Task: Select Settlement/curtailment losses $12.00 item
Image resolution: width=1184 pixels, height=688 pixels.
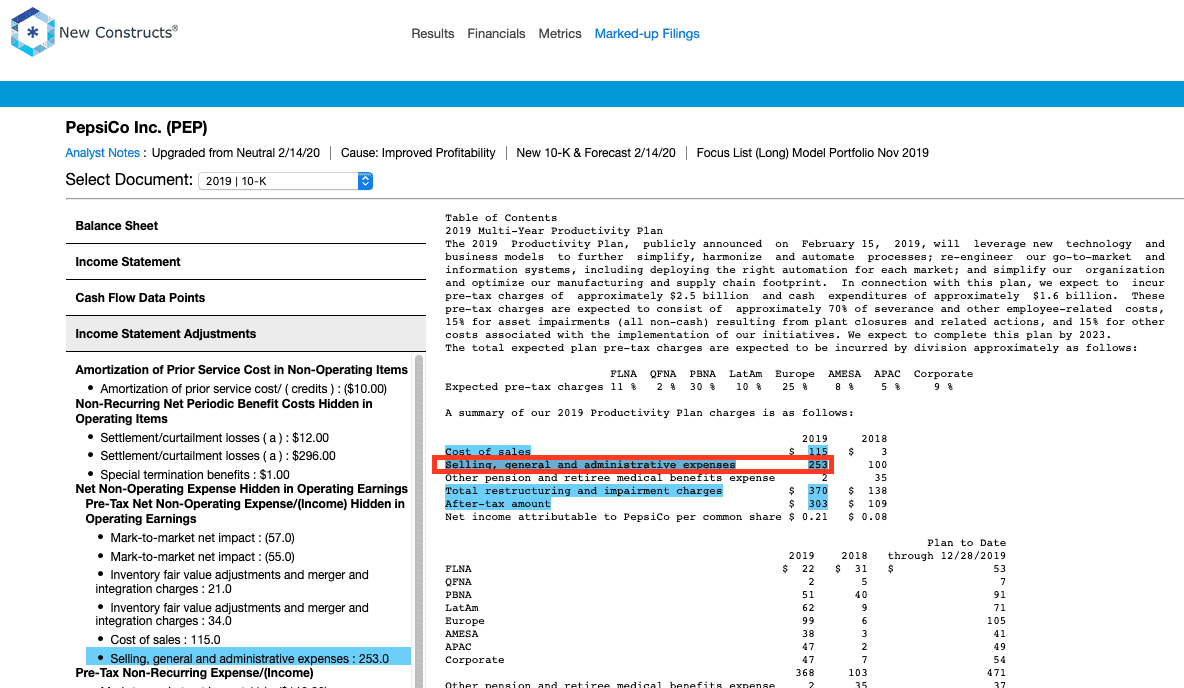Action: 214,438
